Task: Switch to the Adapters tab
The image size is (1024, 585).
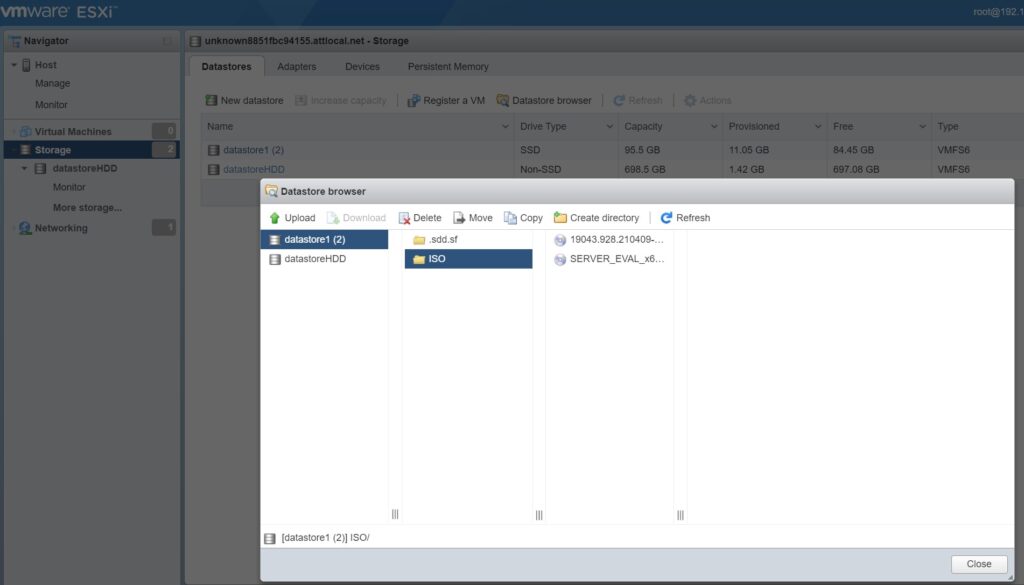Action: coord(296,67)
